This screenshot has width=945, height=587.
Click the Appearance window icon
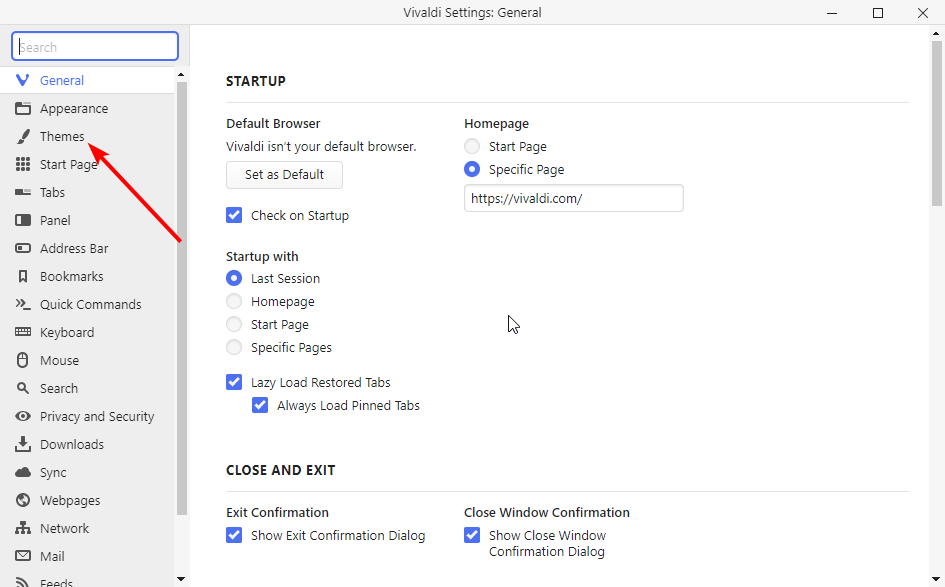(23, 108)
